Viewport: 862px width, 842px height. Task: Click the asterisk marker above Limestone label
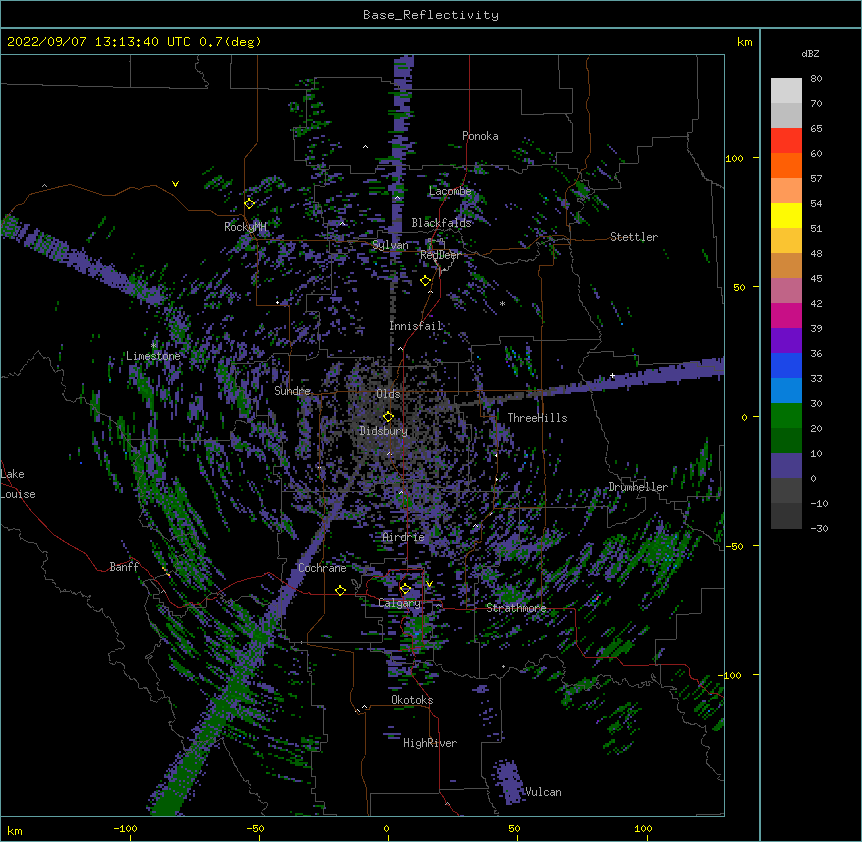(x=154, y=345)
